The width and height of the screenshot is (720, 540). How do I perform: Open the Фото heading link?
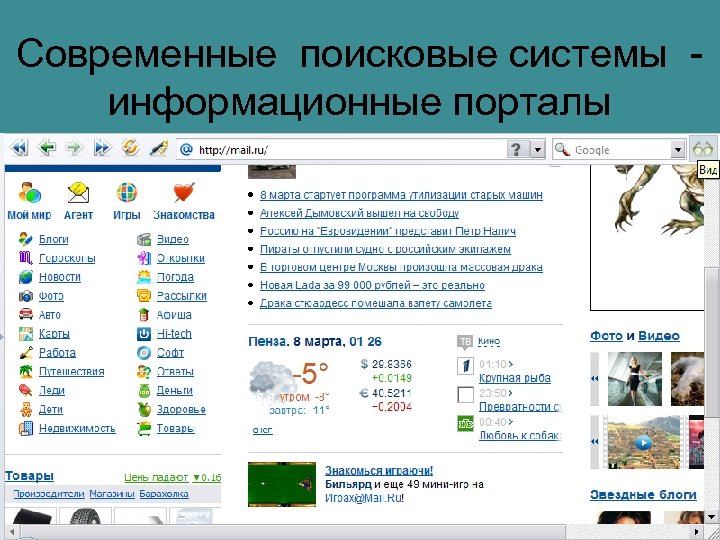pos(606,336)
